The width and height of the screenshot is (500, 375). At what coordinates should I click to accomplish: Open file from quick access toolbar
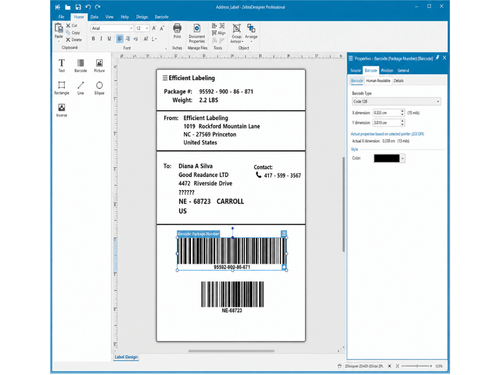pyautogui.click(x=68, y=7)
